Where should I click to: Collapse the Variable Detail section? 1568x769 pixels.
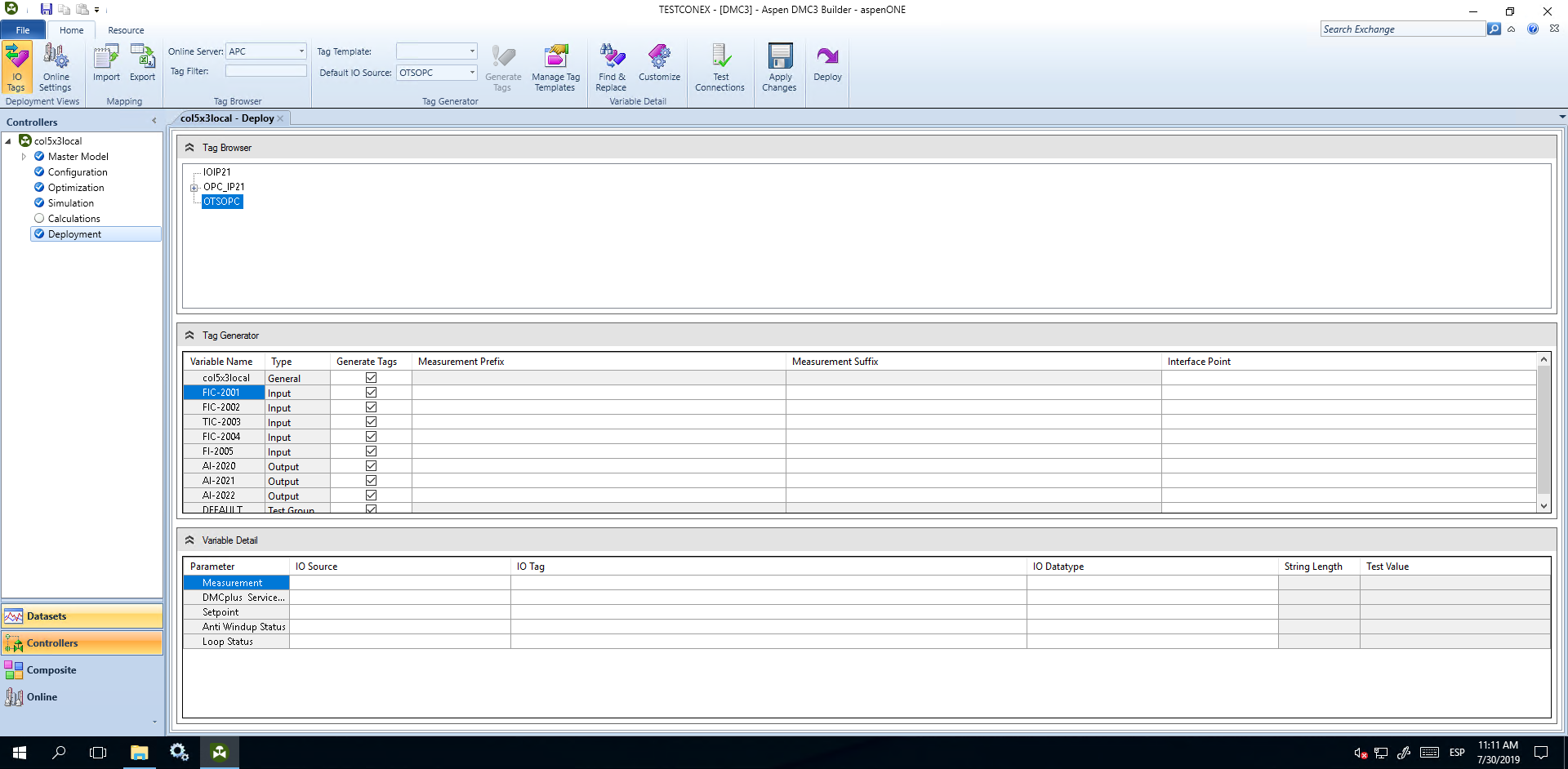[189, 540]
